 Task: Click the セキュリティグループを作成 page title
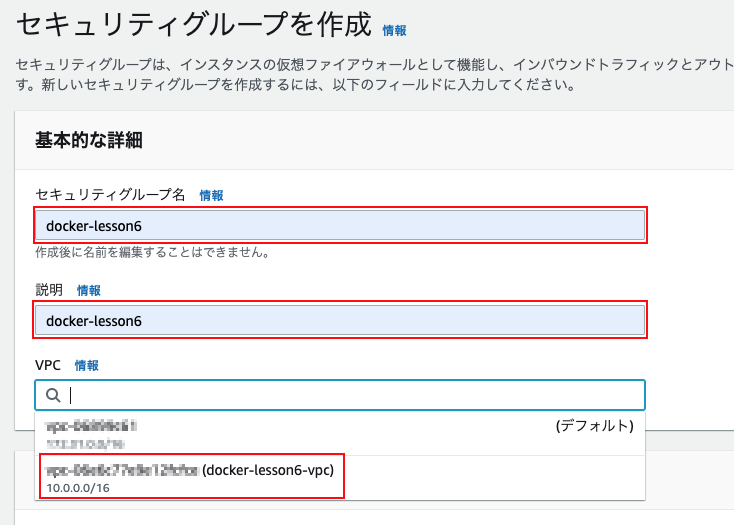pos(194,24)
